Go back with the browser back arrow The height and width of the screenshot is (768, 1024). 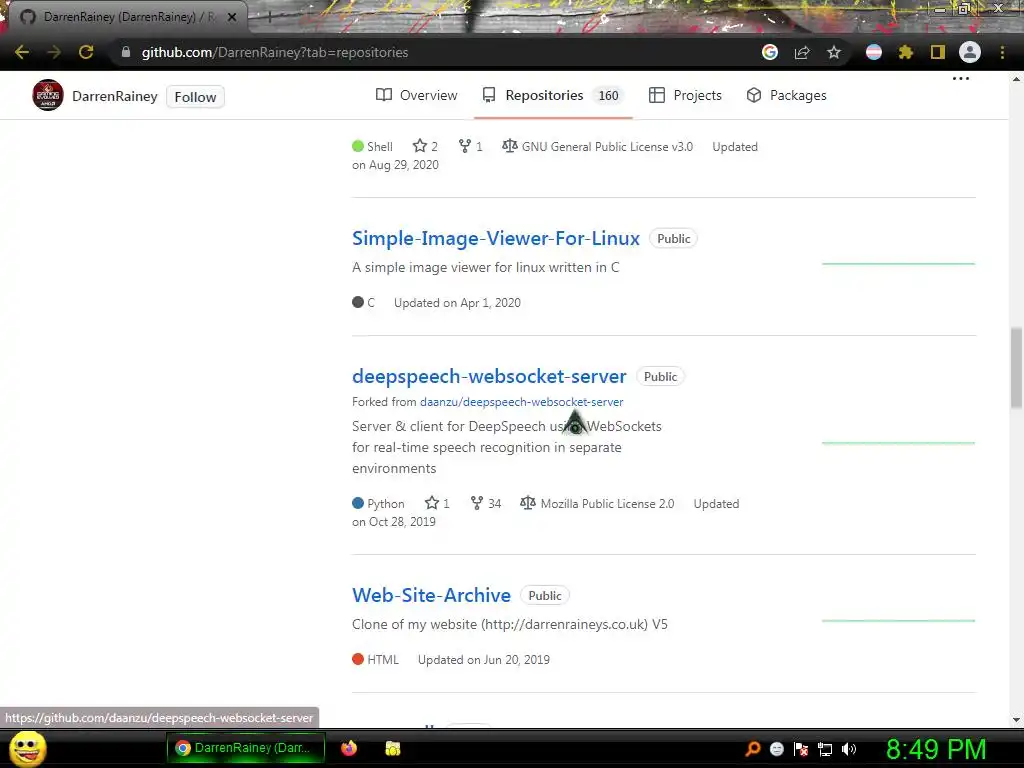[x=22, y=52]
